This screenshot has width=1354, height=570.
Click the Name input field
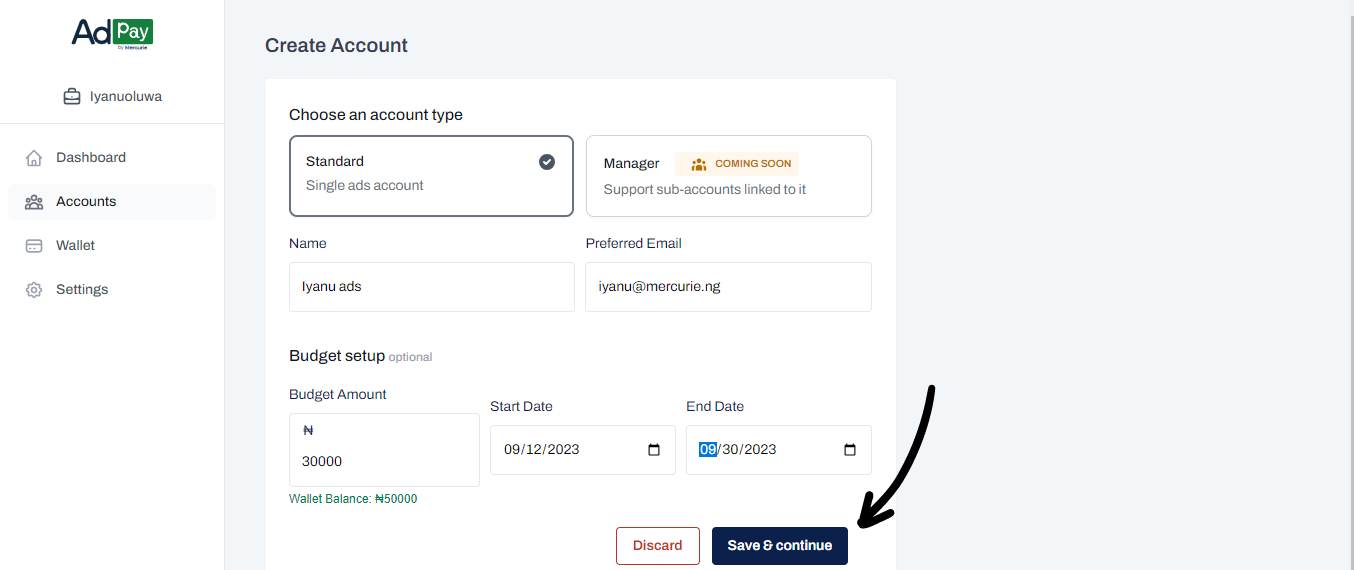[x=432, y=287]
